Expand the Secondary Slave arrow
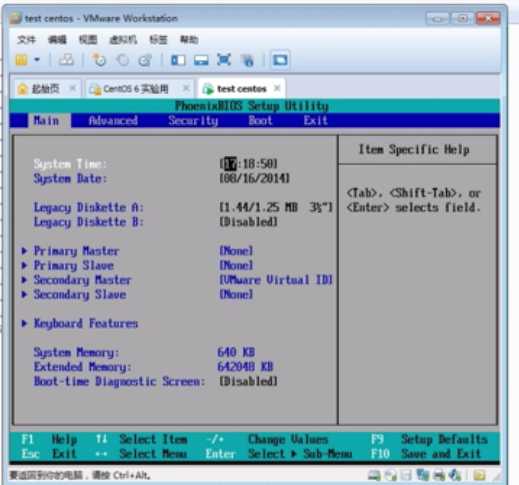Viewport: 519px width, 485px height. (x=24, y=295)
